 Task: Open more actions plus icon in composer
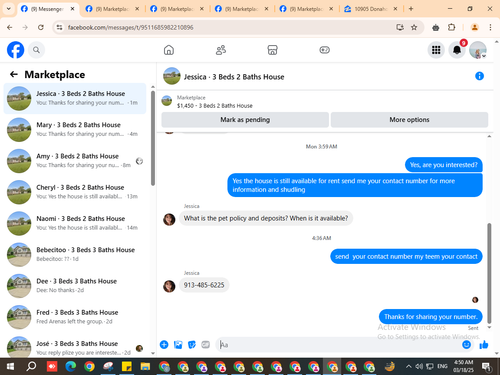[164, 345]
